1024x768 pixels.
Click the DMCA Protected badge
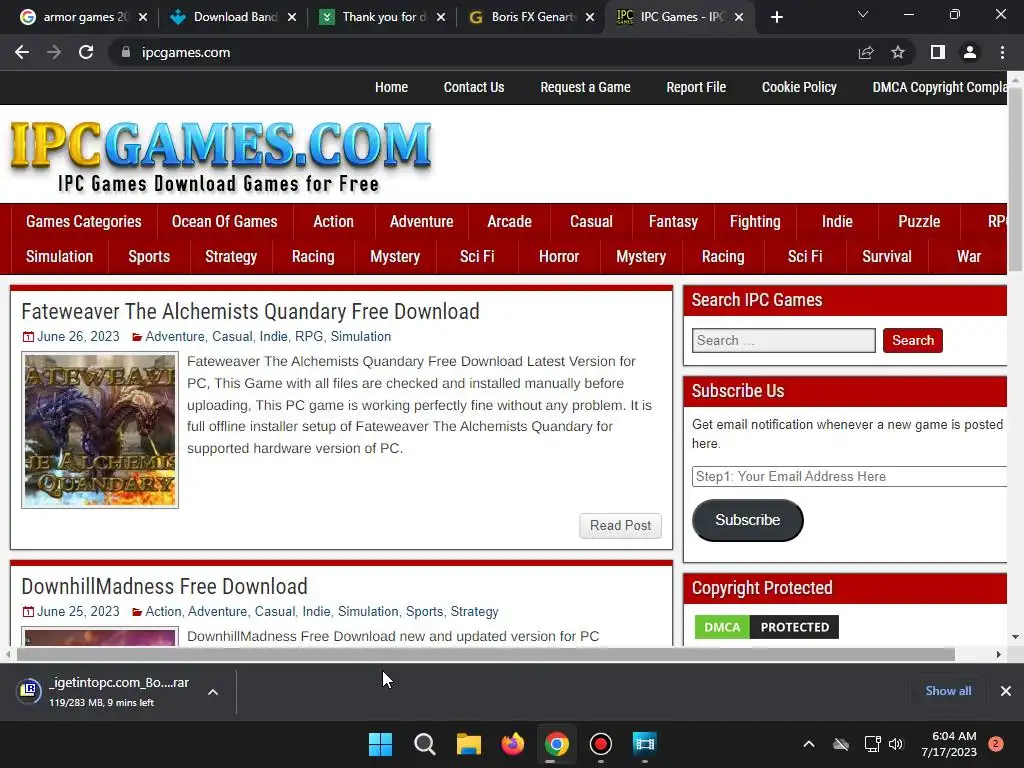click(x=767, y=627)
